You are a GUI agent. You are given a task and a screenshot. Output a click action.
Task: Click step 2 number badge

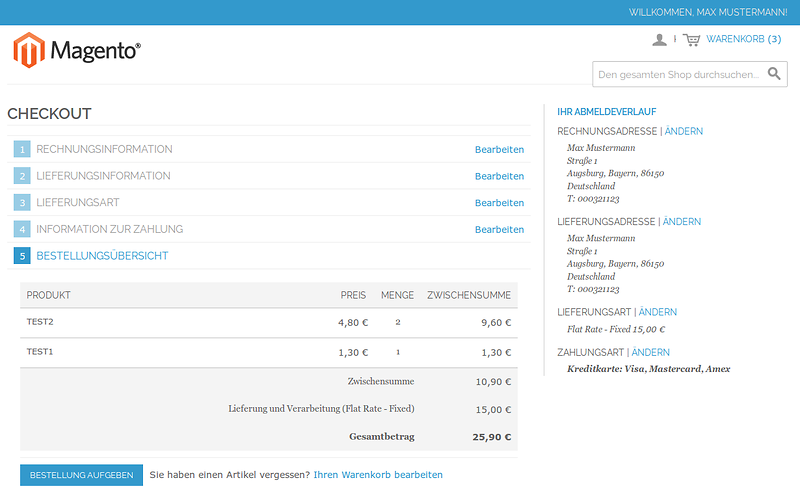(x=22, y=176)
